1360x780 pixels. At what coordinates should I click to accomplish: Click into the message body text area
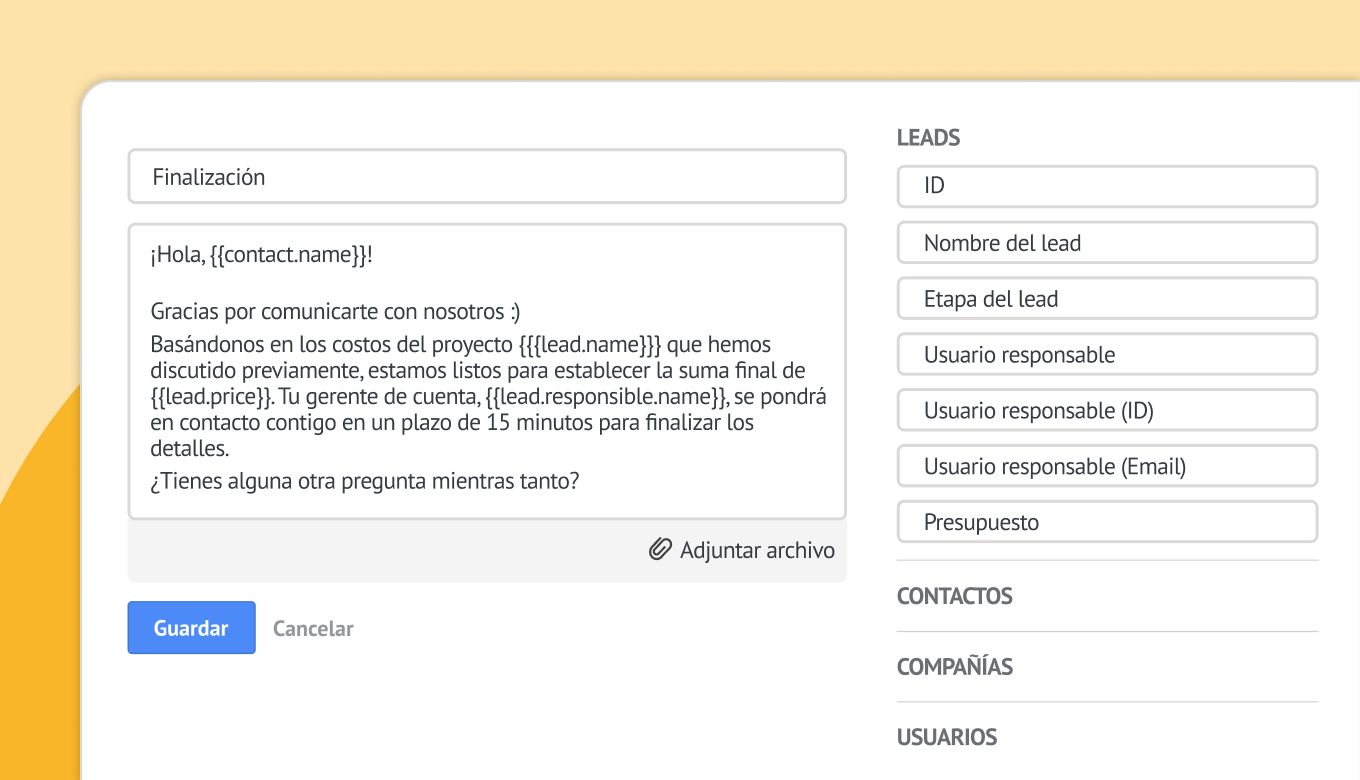pos(487,372)
